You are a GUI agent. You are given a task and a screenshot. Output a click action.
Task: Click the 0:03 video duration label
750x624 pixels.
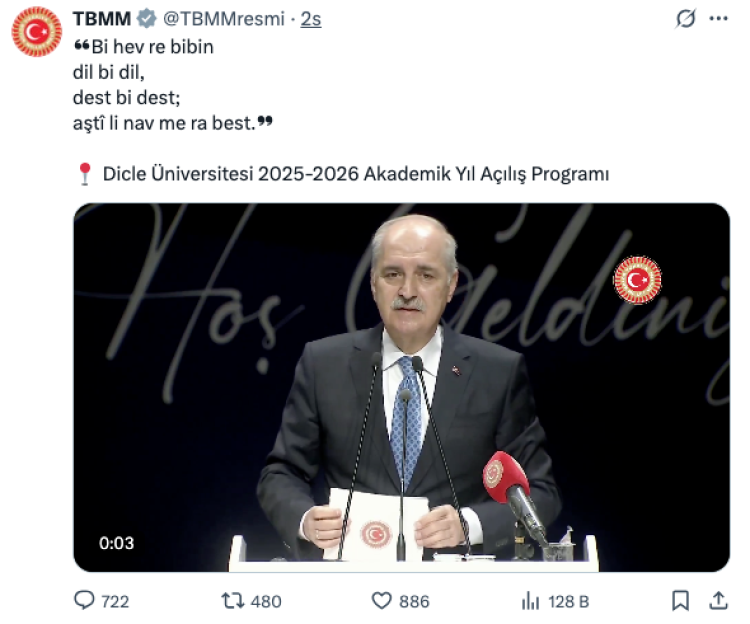pos(116,543)
